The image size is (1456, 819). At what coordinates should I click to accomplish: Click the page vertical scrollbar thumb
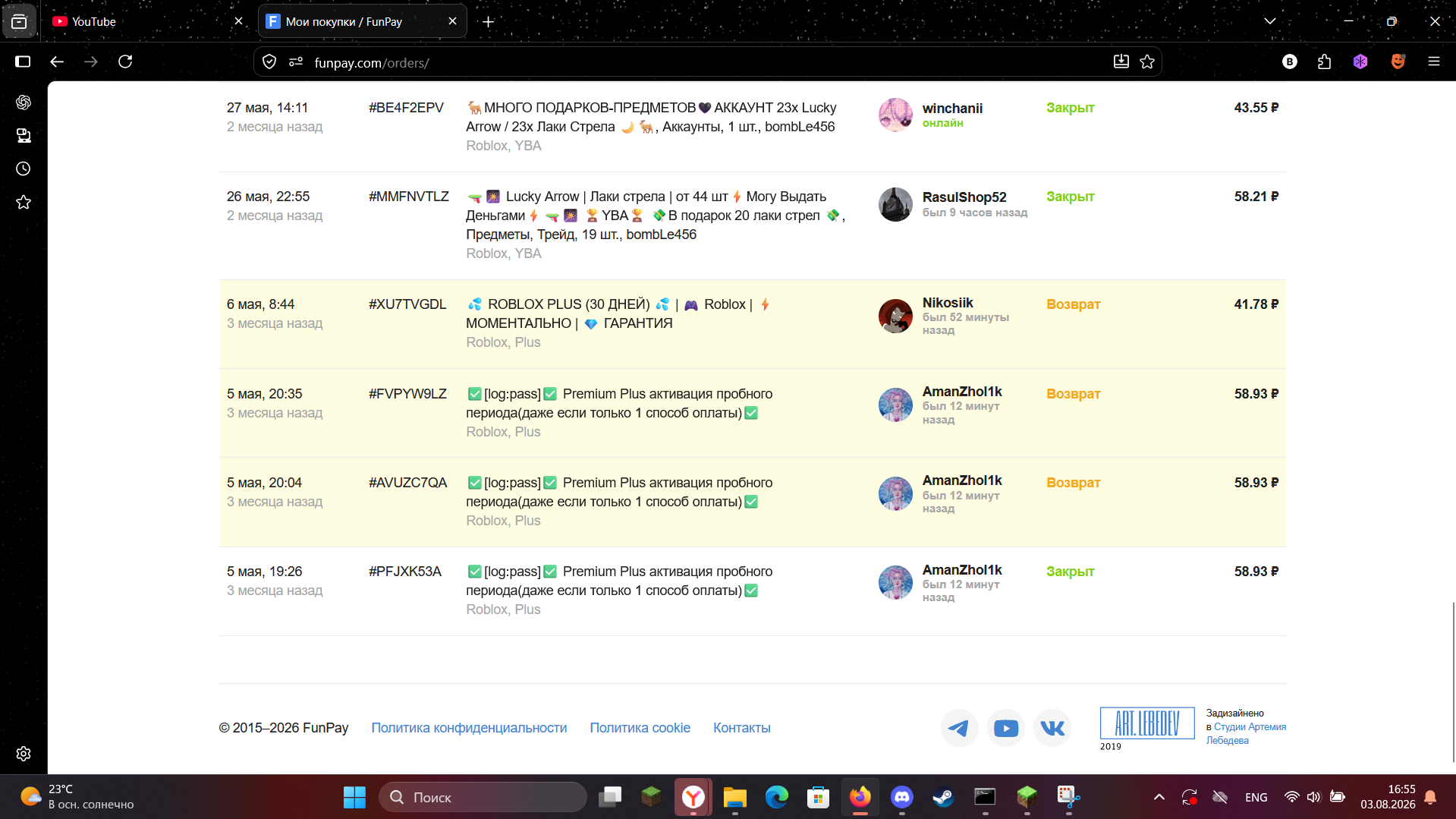1453,681
